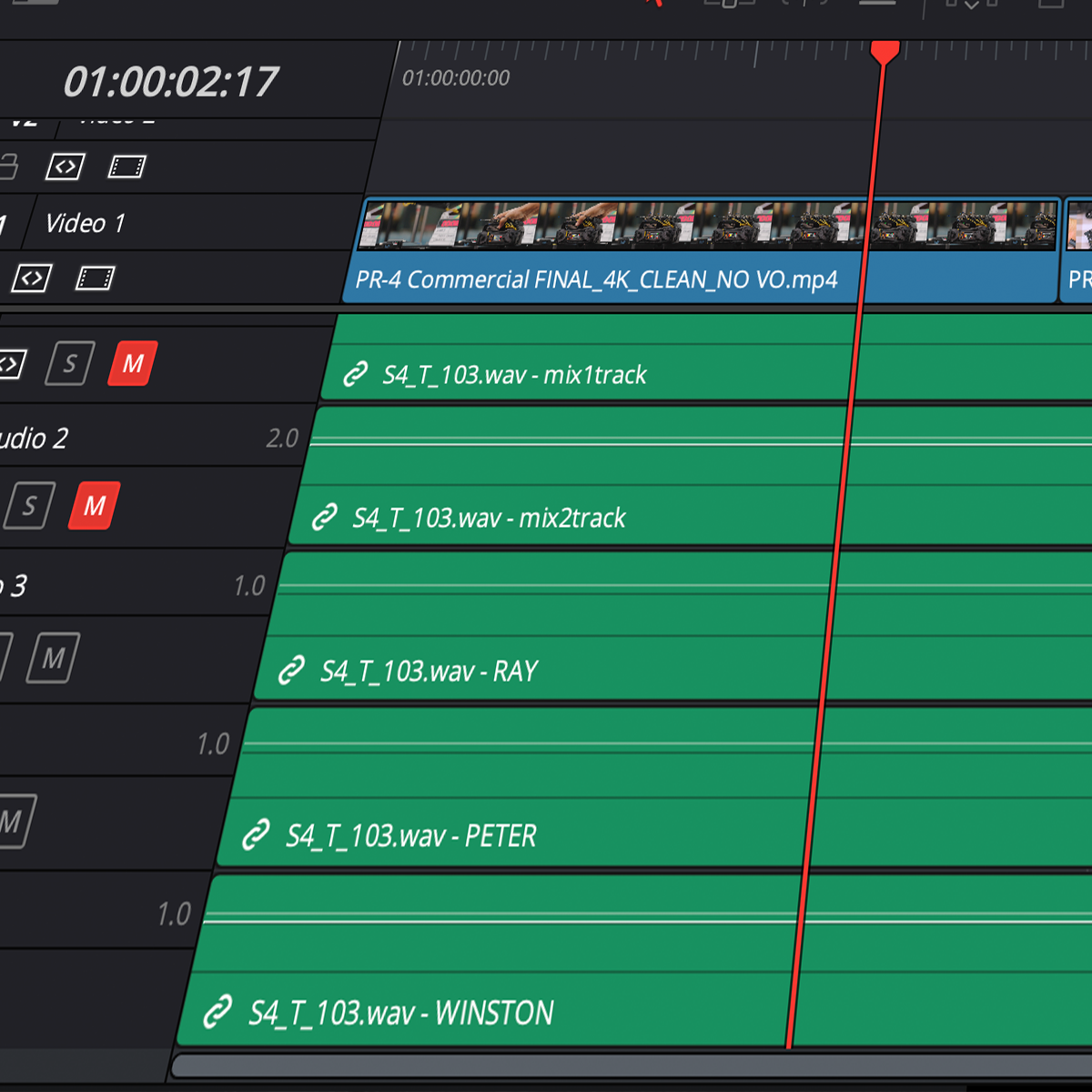Solo the Audio 2 track
The height and width of the screenshot is (1092, 1092).
click(x=30, y=506)
